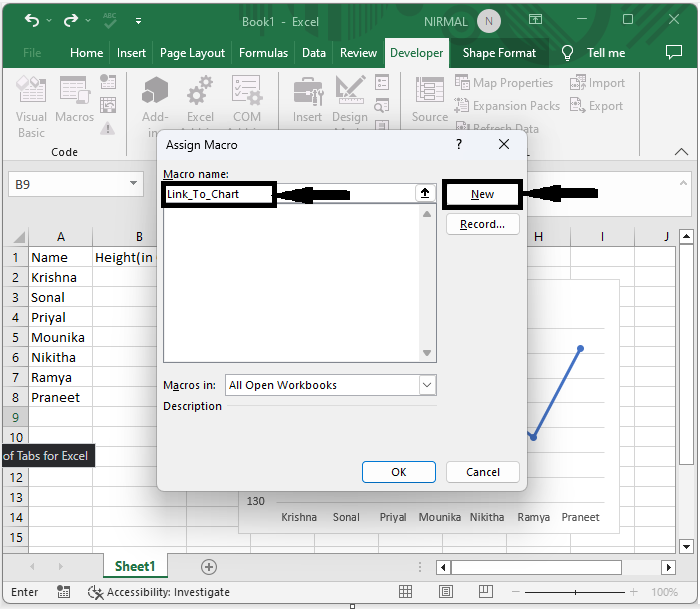Open Macro Security warning icon
The width and height of the screenshot is (700, 609).
pos(108,129)
